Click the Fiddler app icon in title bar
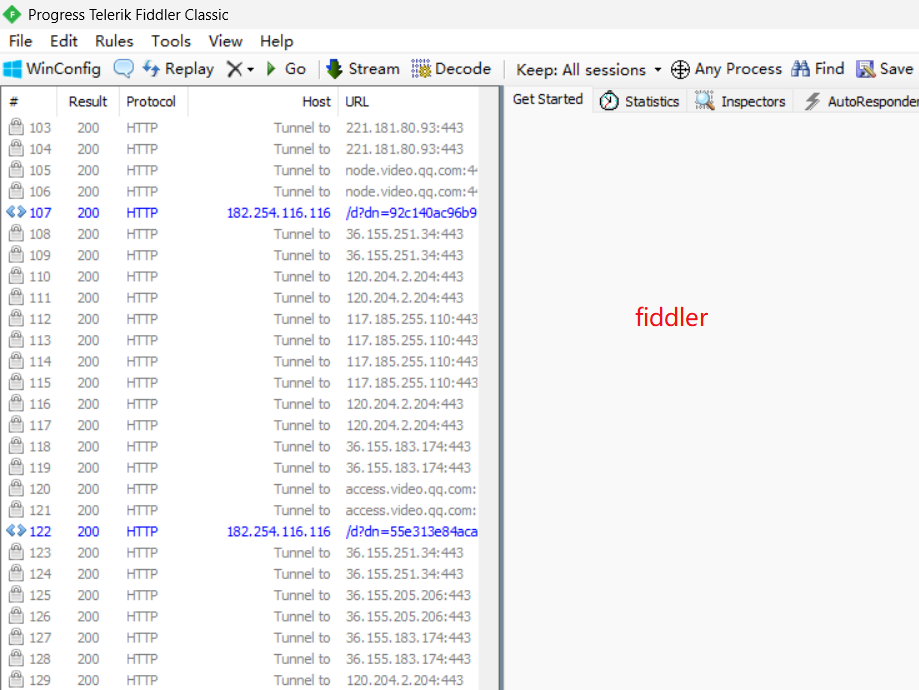 click(12, 14)
